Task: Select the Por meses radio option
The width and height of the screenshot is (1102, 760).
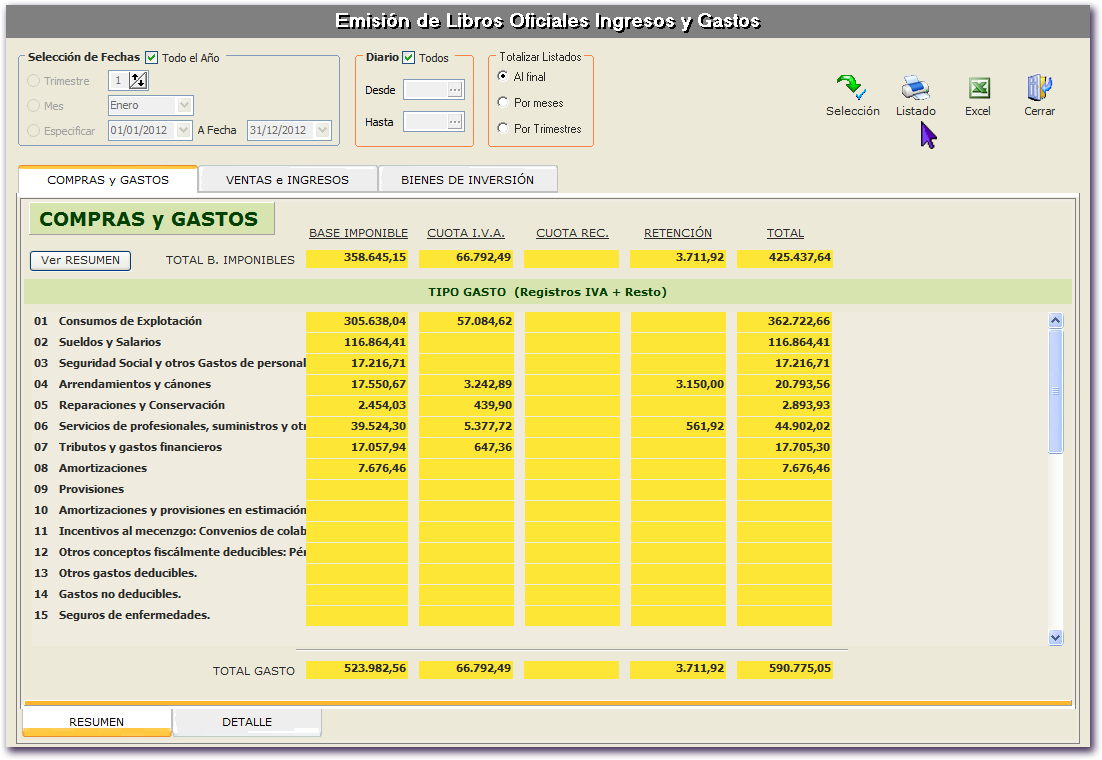Action: [503, 102]
